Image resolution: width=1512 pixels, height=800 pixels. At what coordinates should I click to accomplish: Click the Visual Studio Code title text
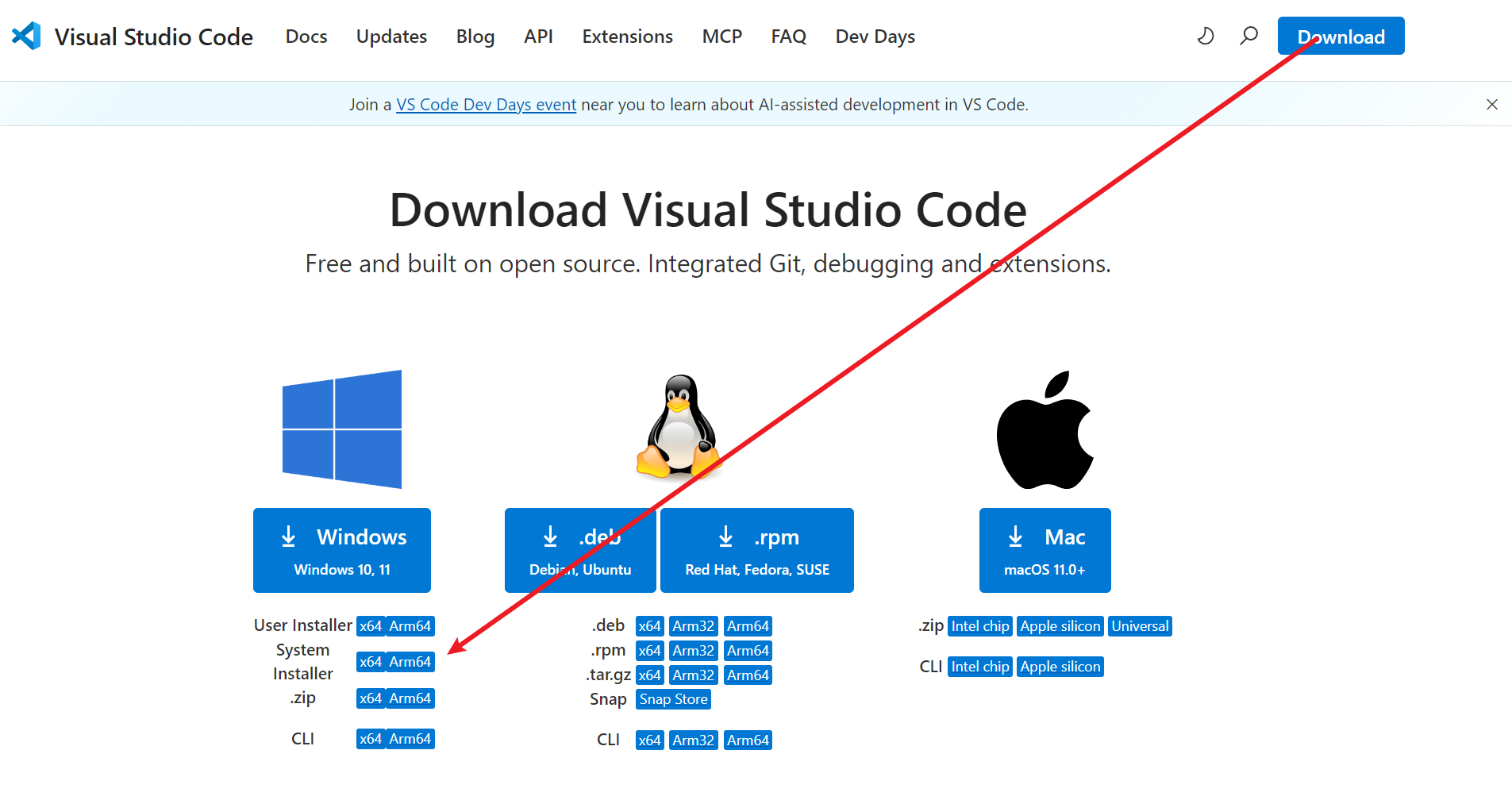(154, 37)
